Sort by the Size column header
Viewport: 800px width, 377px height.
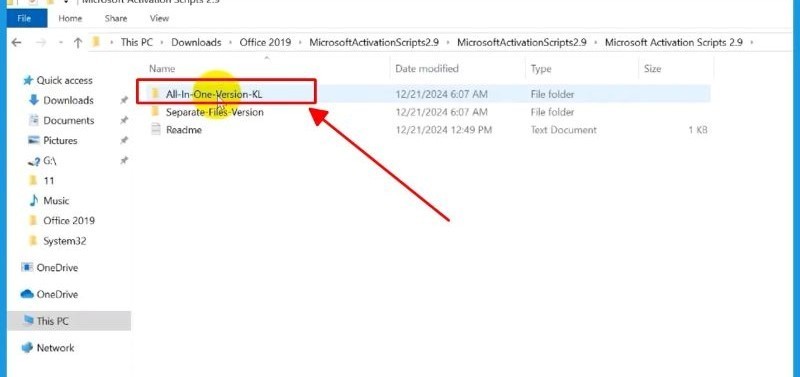coord(652,68)
